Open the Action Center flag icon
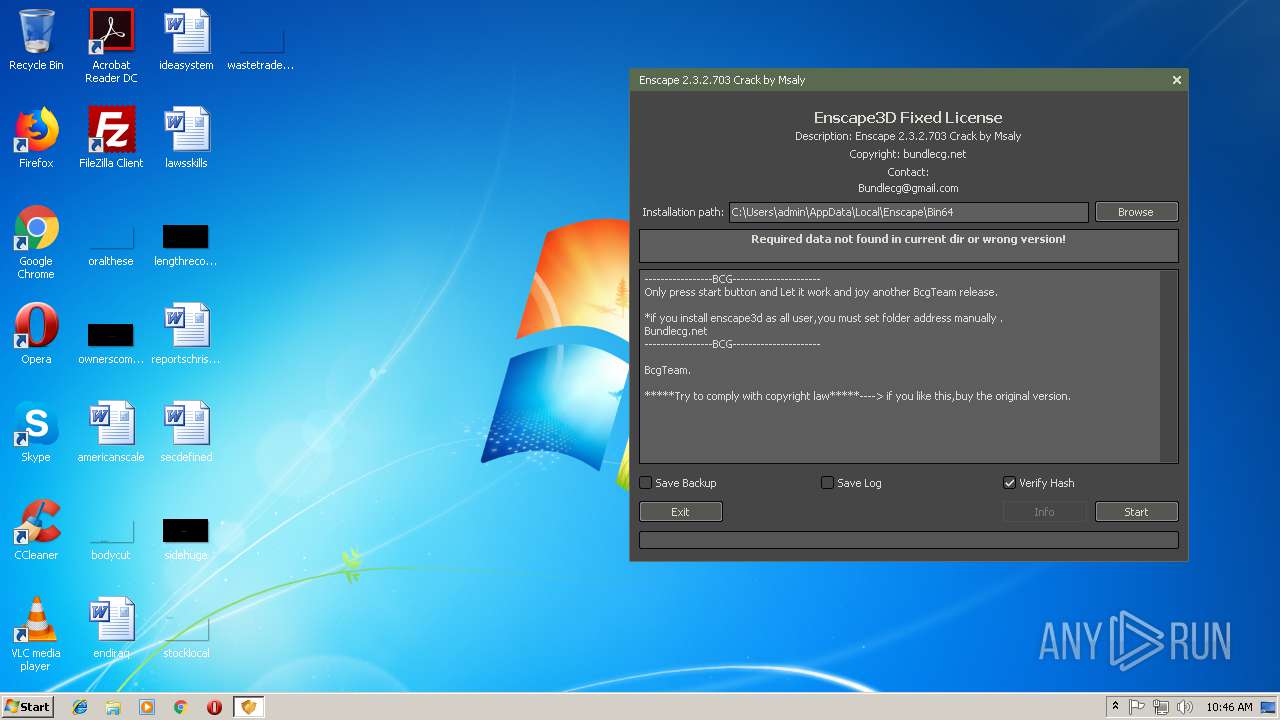The image size is (1280, 720). [1137, 707]
